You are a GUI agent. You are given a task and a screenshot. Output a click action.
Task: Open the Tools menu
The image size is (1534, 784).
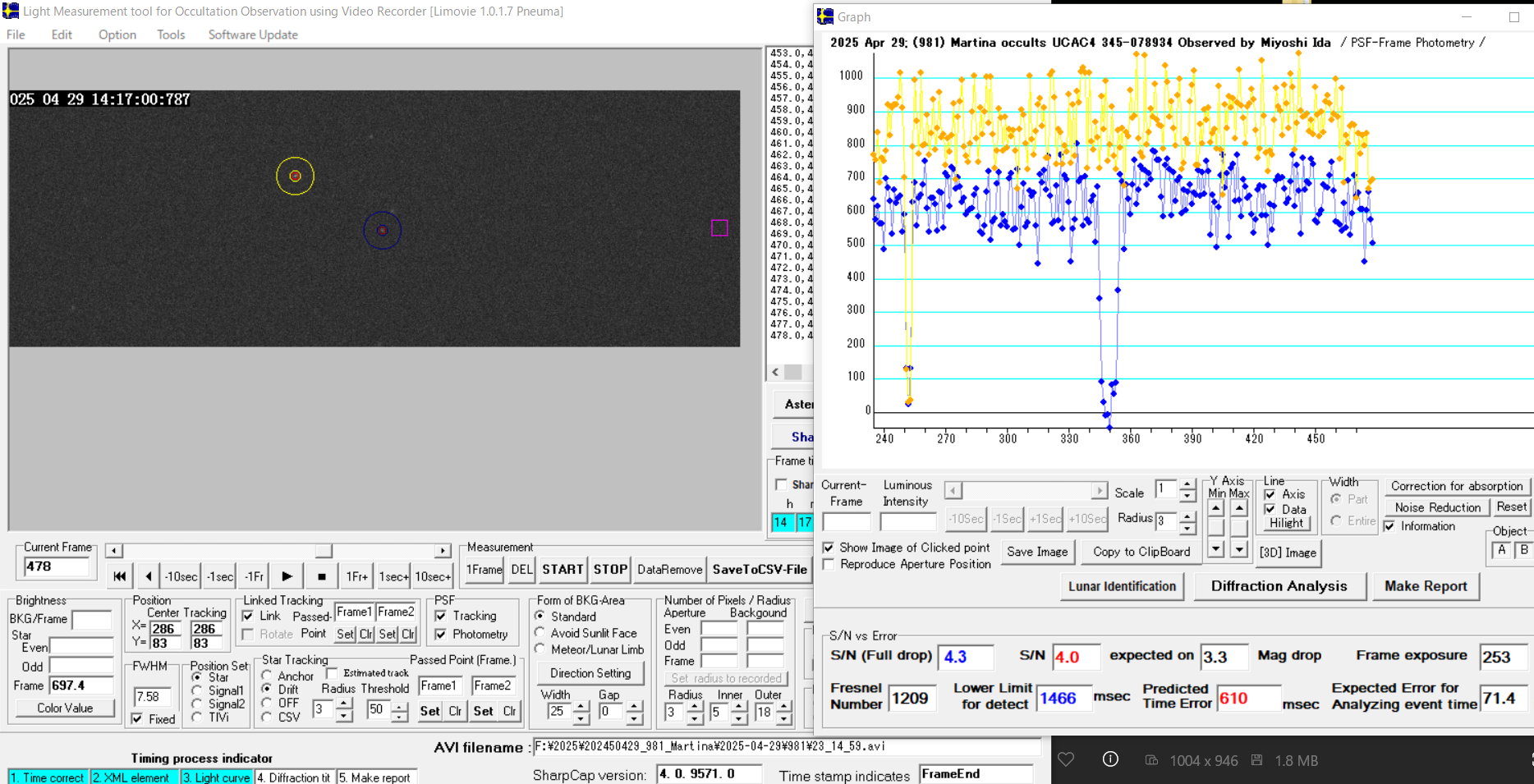[x=171, y=34]
